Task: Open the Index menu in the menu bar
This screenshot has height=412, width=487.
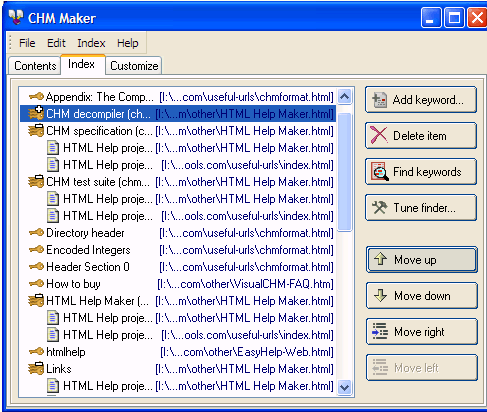Action: pos(91,43)
